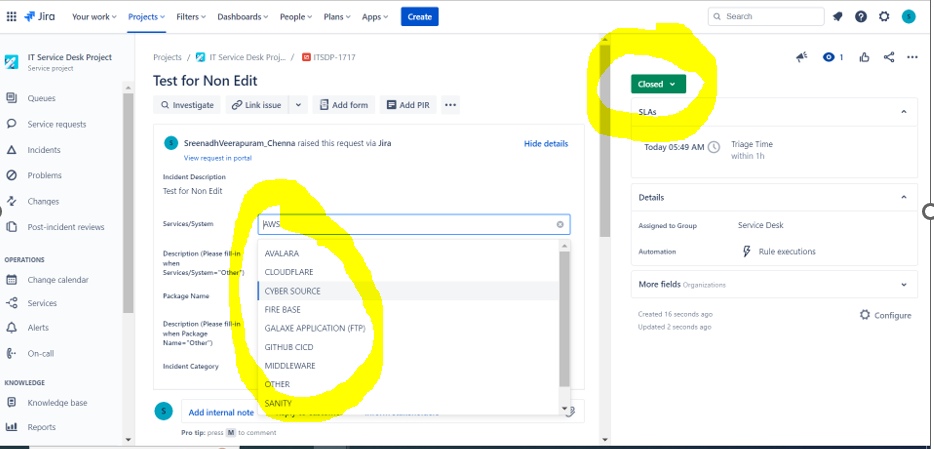Open the app switcher grid icon

point(11,17)
